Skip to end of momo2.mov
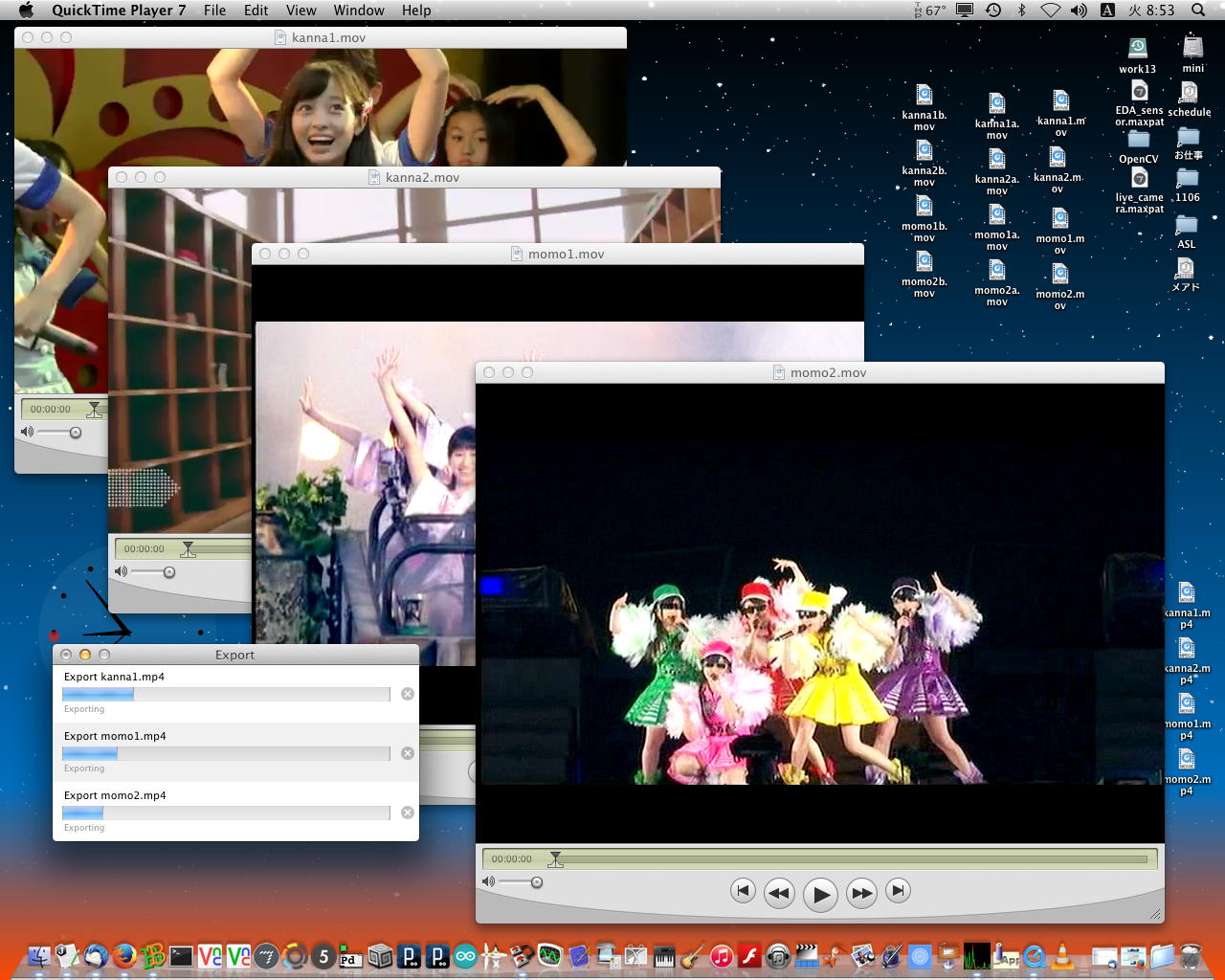This screenshot has height=980, width=1225. click(x=898, y=891)
